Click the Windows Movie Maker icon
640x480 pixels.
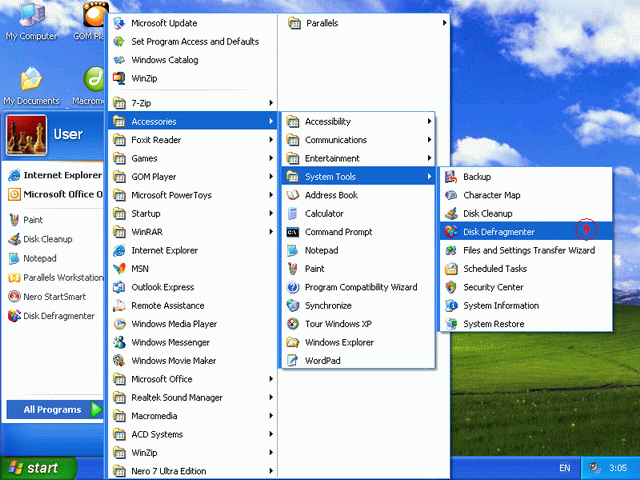[x=119, y=360]
